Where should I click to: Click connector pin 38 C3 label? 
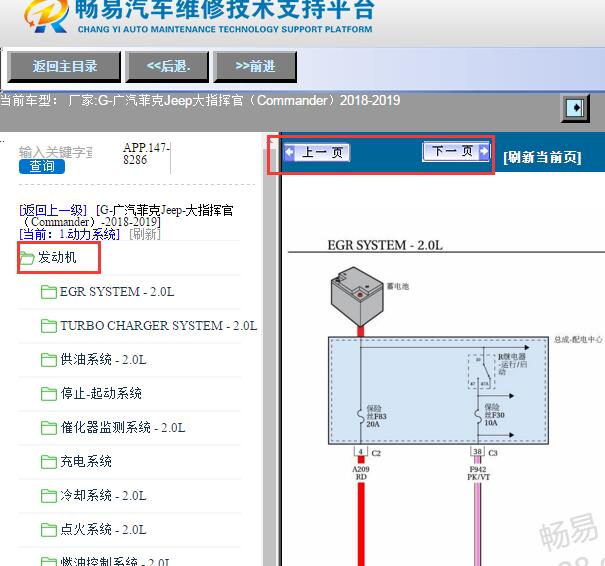484,452
